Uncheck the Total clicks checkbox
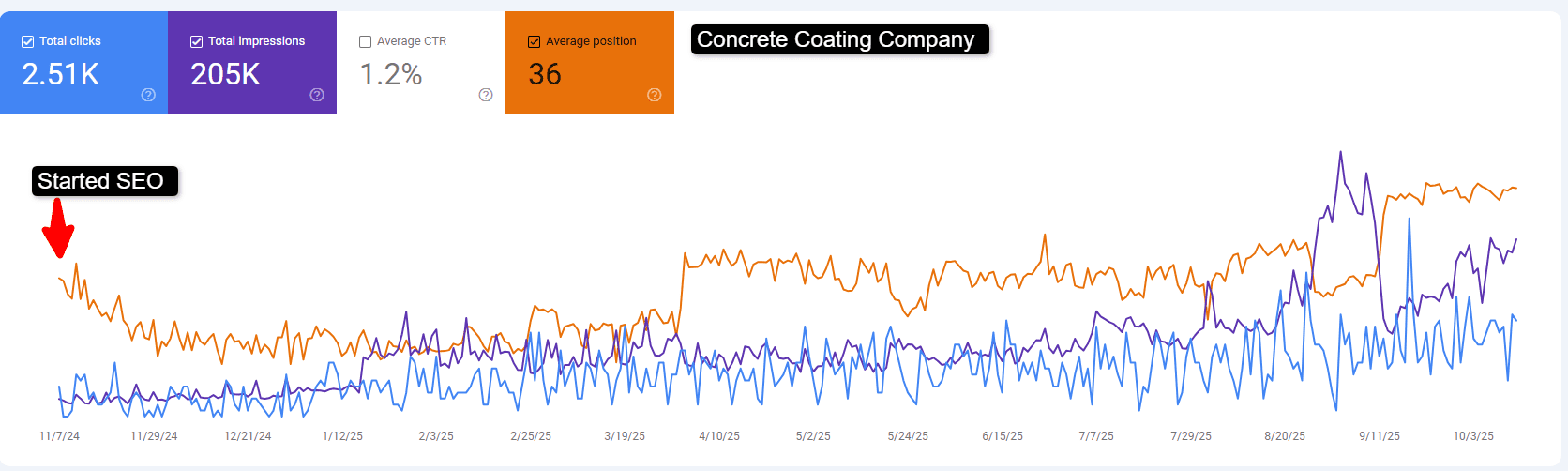Screen dimensions: 1568x471 (28, 41)
